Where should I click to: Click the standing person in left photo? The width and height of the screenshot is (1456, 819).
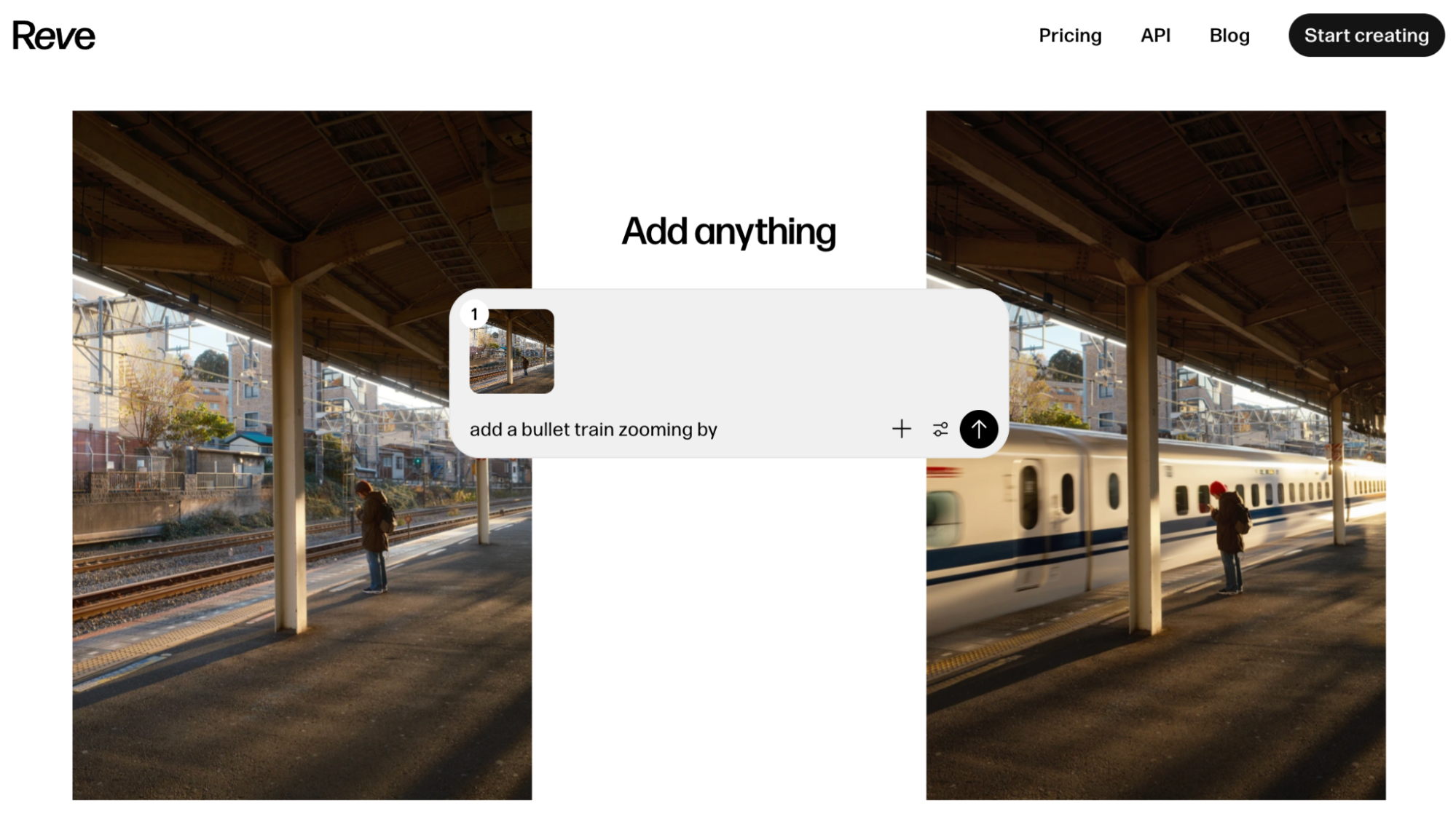tap(374, 537)
